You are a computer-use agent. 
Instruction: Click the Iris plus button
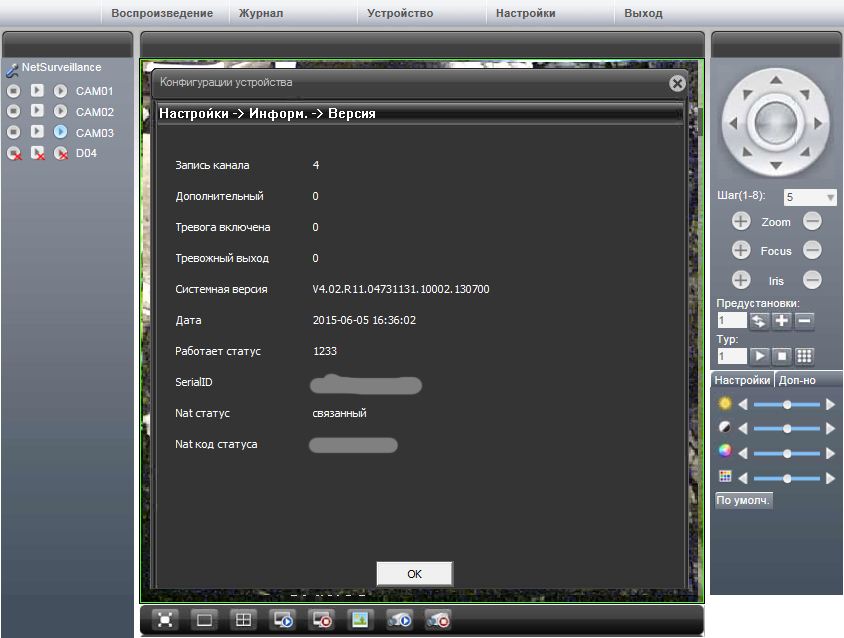click(741, 279)
